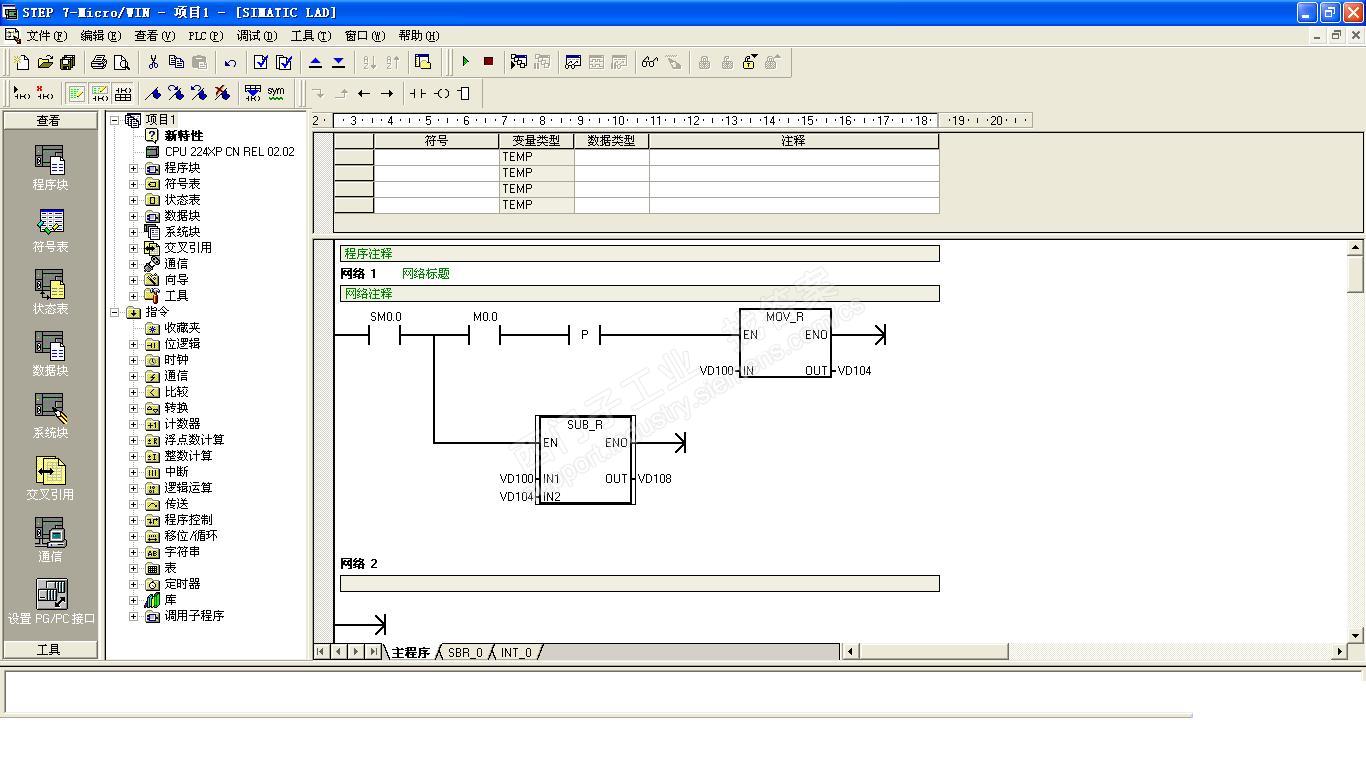Open the 文件(F) menu
1366x768 pixels.
pos(46,36)
